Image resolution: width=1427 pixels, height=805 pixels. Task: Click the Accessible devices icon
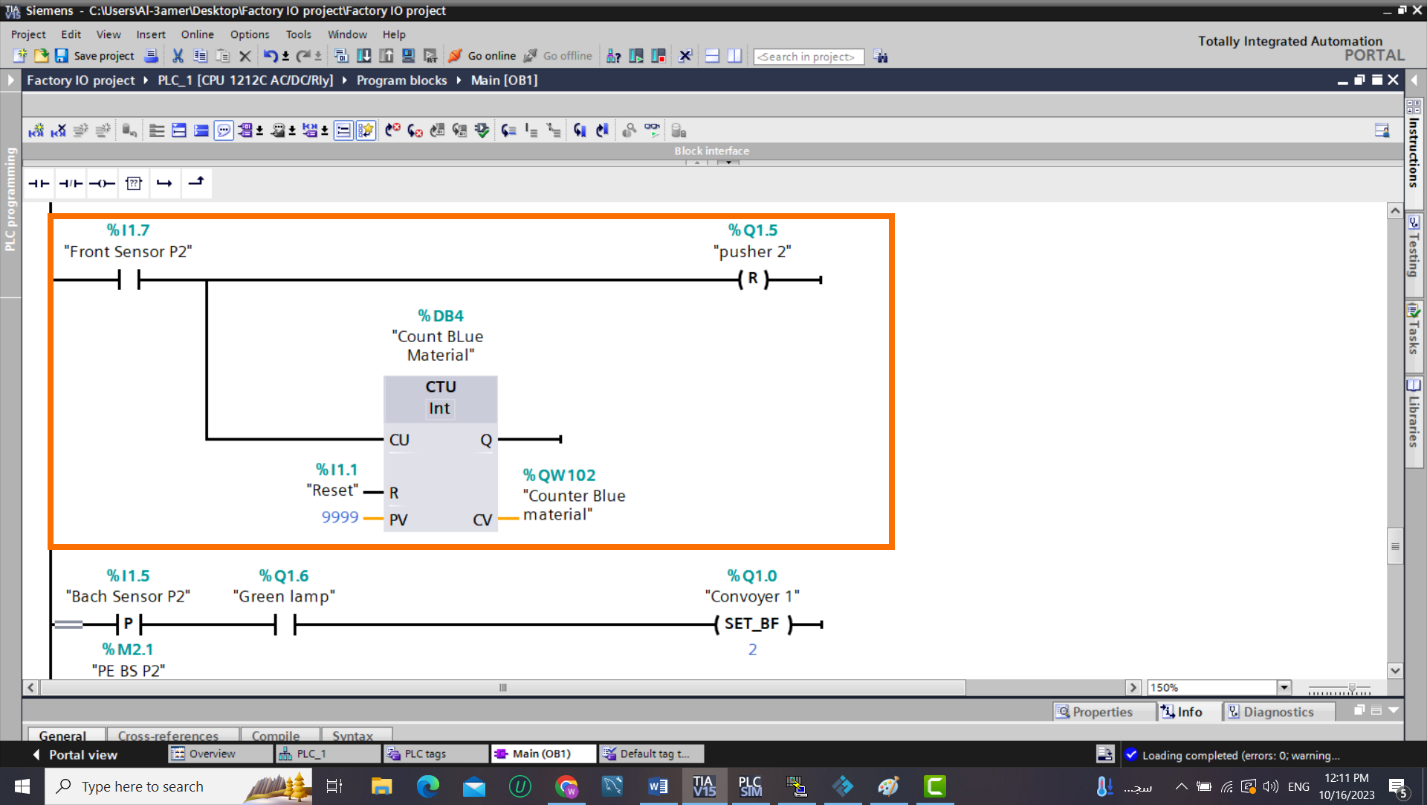[x=614, y=56]
